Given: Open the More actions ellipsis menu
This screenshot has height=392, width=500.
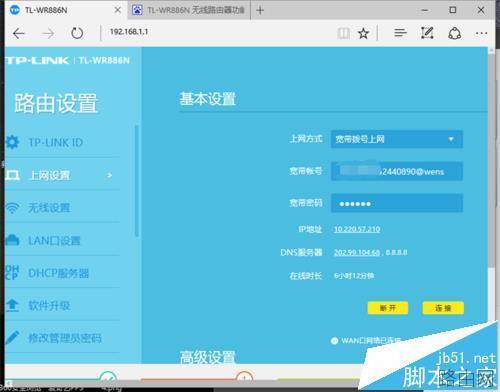Looking at the screenshot, I should tap(481, 33).
